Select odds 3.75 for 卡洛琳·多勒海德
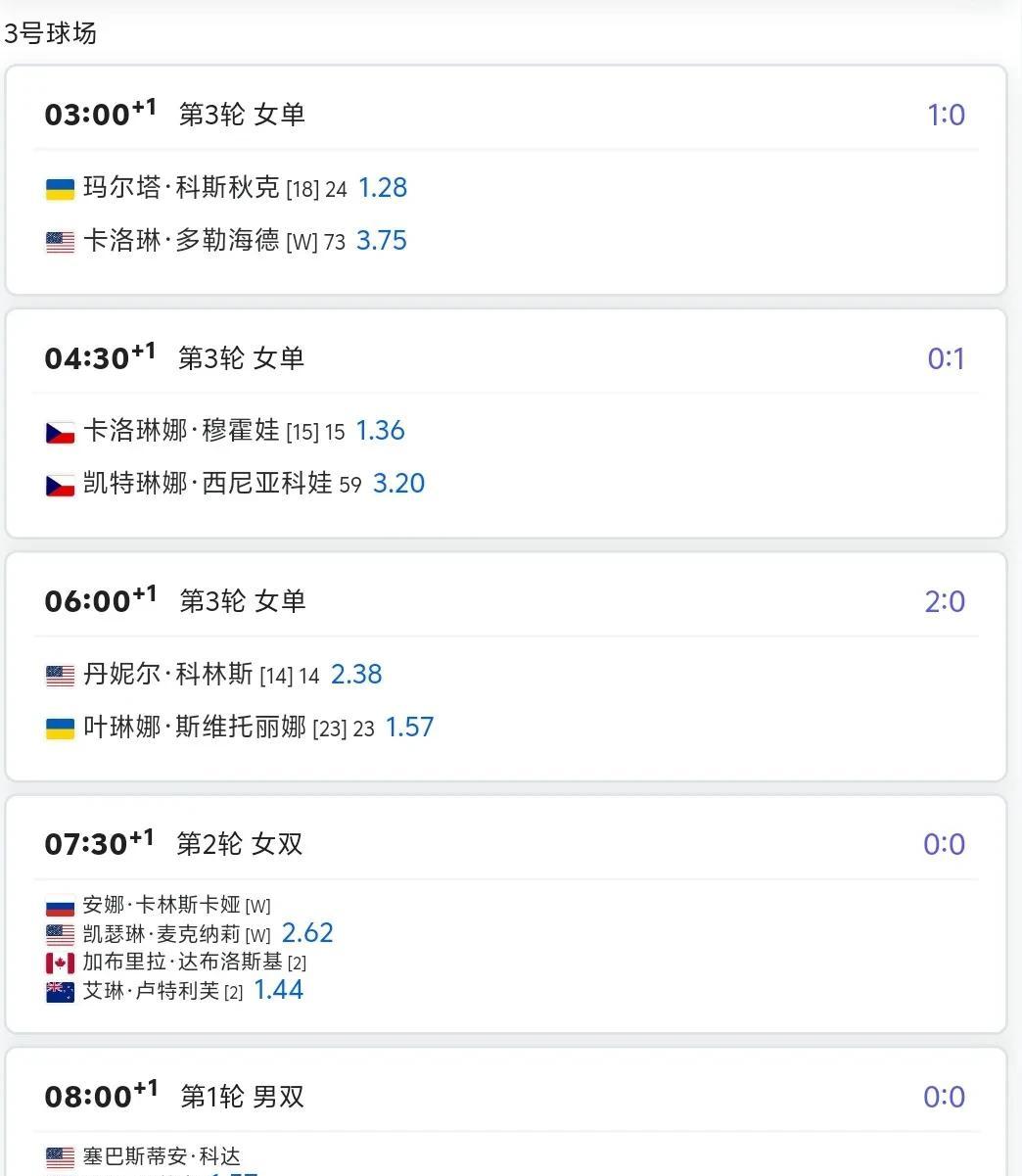1022x1176 pixels. point(382,241)
